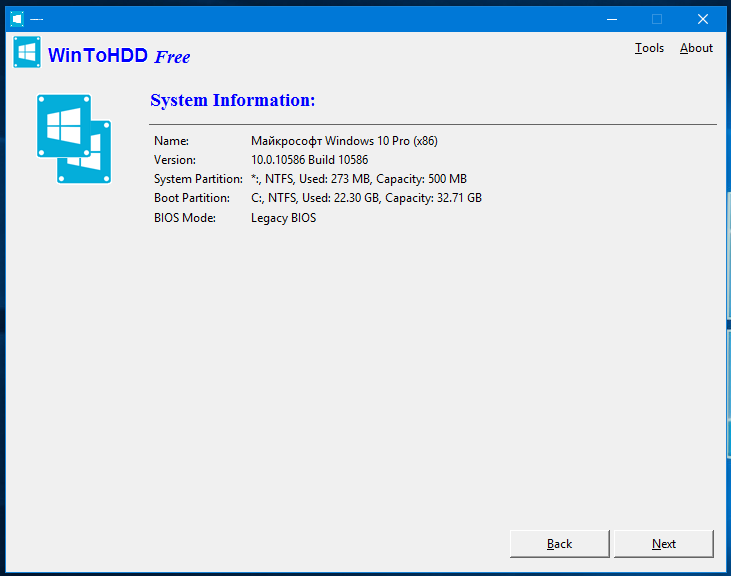Click the Boot Partition: label
The width and height of the screenshot is (731, 576).
(192, 198)
